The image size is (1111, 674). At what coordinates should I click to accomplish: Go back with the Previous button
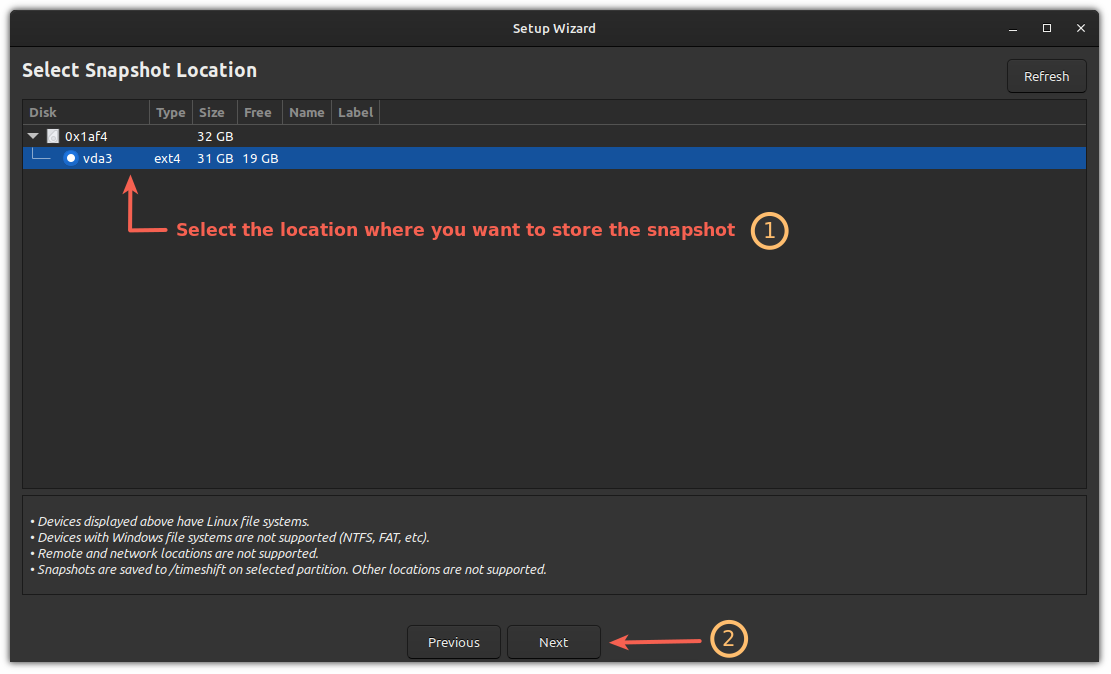click(x=453, y=642)
